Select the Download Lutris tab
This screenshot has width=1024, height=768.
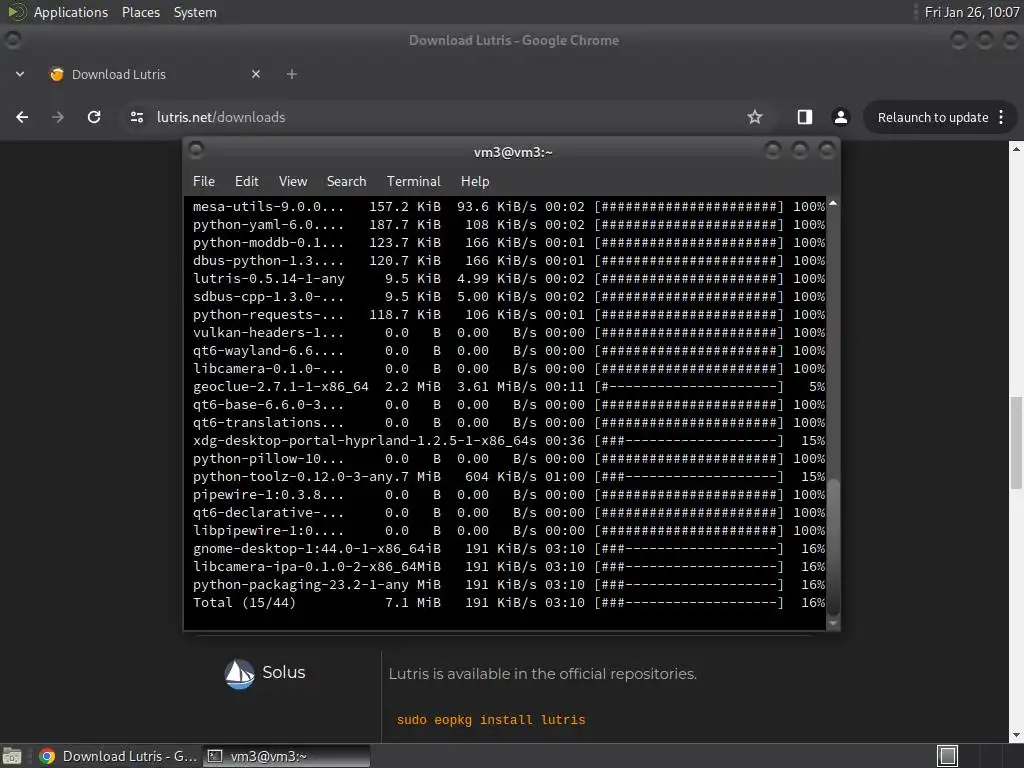click(156, 74)
